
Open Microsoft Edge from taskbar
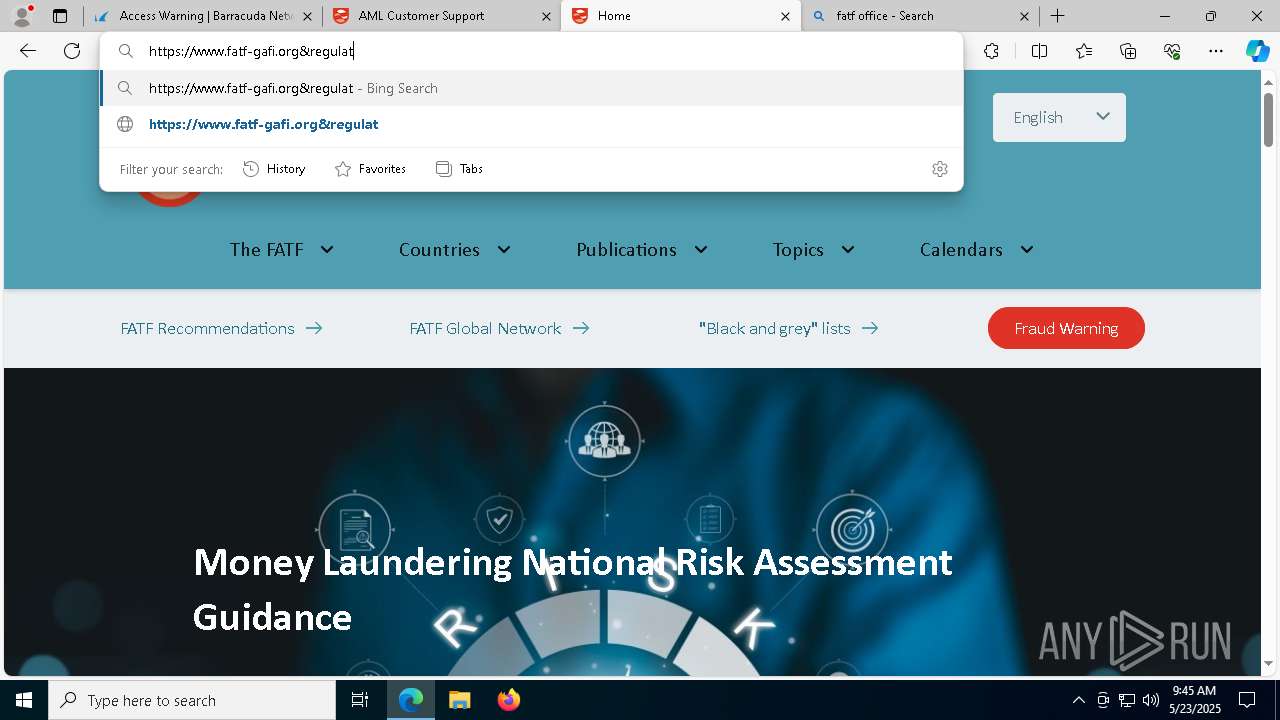tap(411, 700)
